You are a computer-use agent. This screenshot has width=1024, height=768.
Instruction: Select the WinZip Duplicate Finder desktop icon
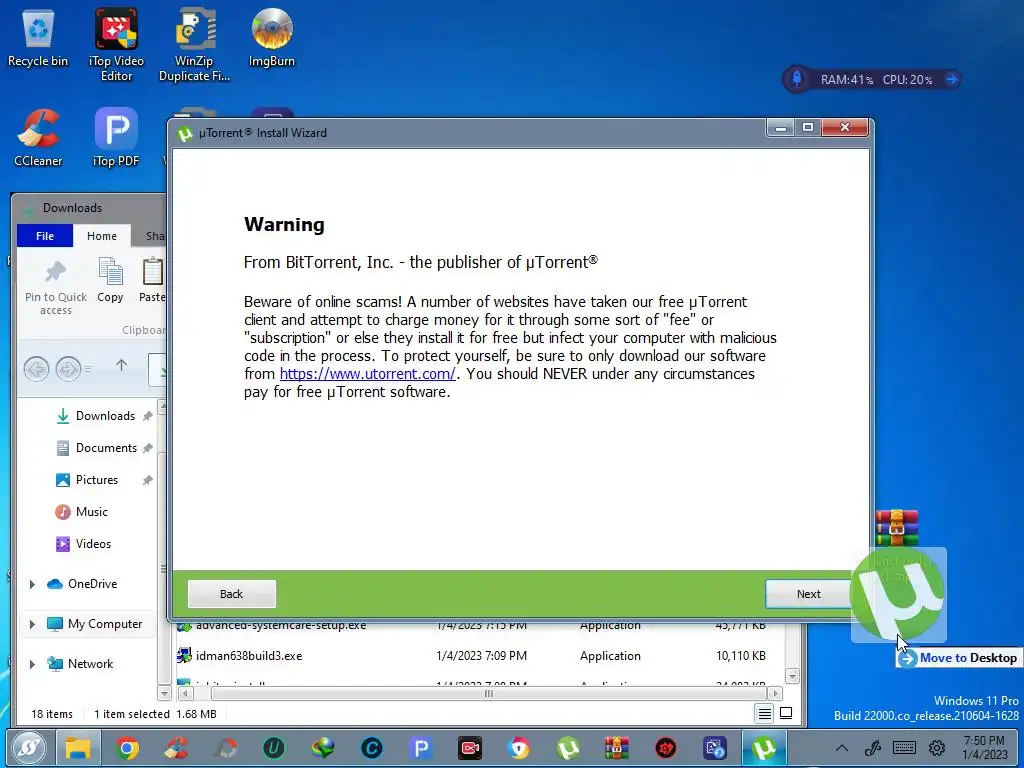pos(195,44)
